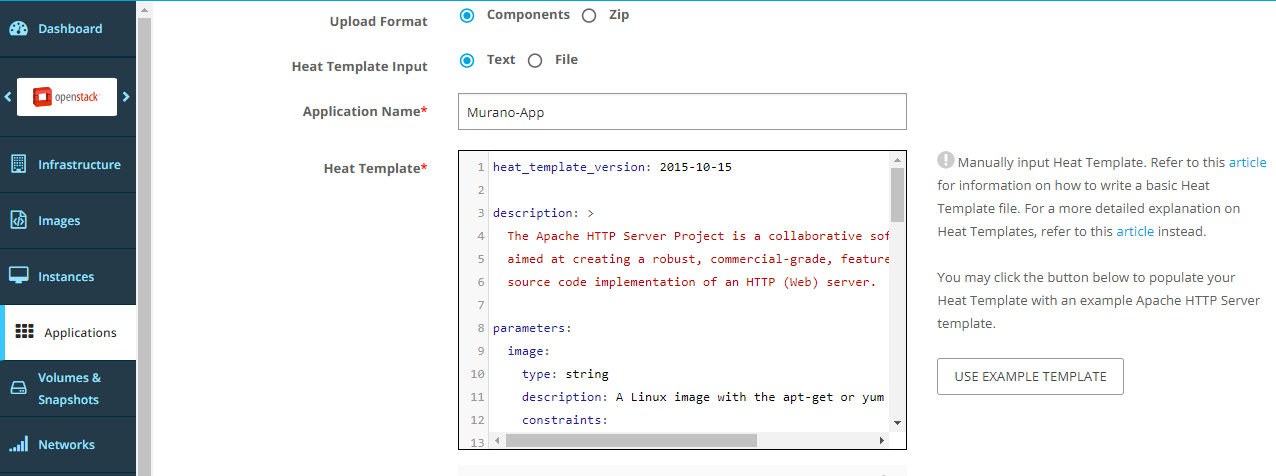Screen dimensions: 1276x476
Task: Choose File as Heat Template input
Action: (x=535, y=61)
